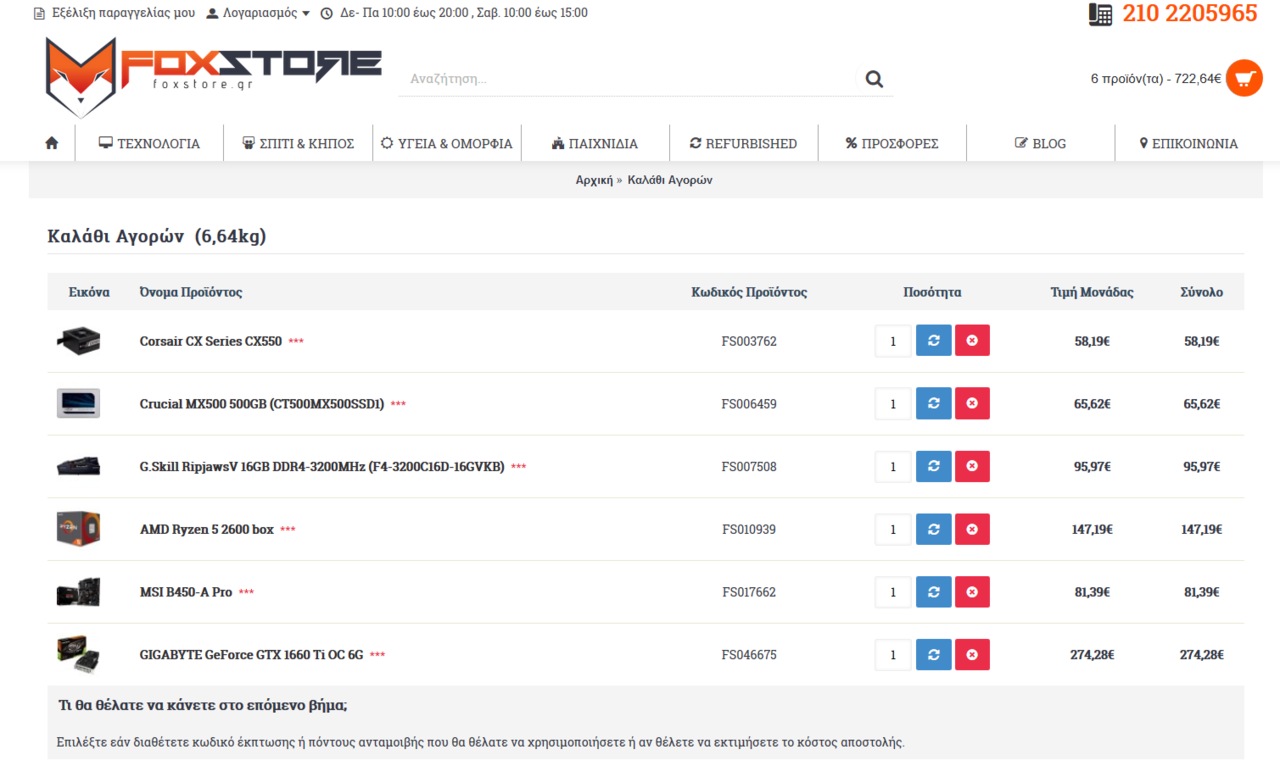Click quantity field for G.Skill RipjawsV
This screenshot has height=766, width=1280.
pyautogui.click(x=893, y=466)
